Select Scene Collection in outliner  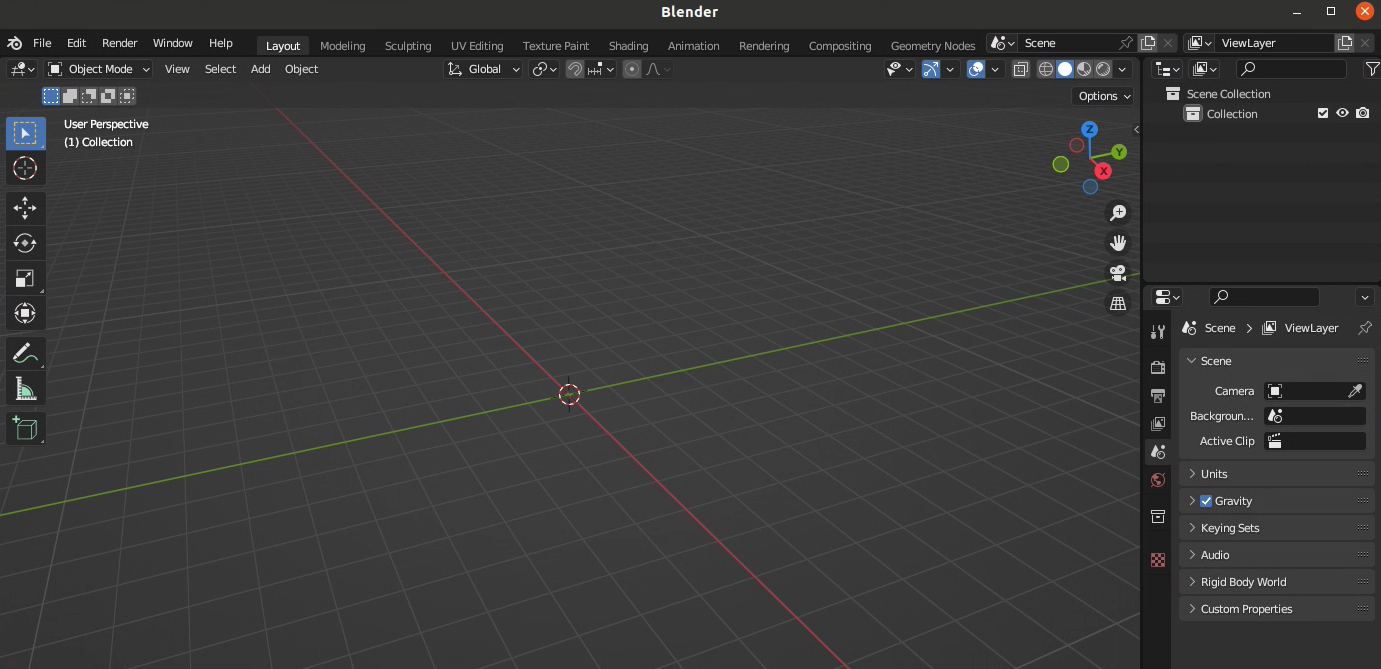[1228, 94]
